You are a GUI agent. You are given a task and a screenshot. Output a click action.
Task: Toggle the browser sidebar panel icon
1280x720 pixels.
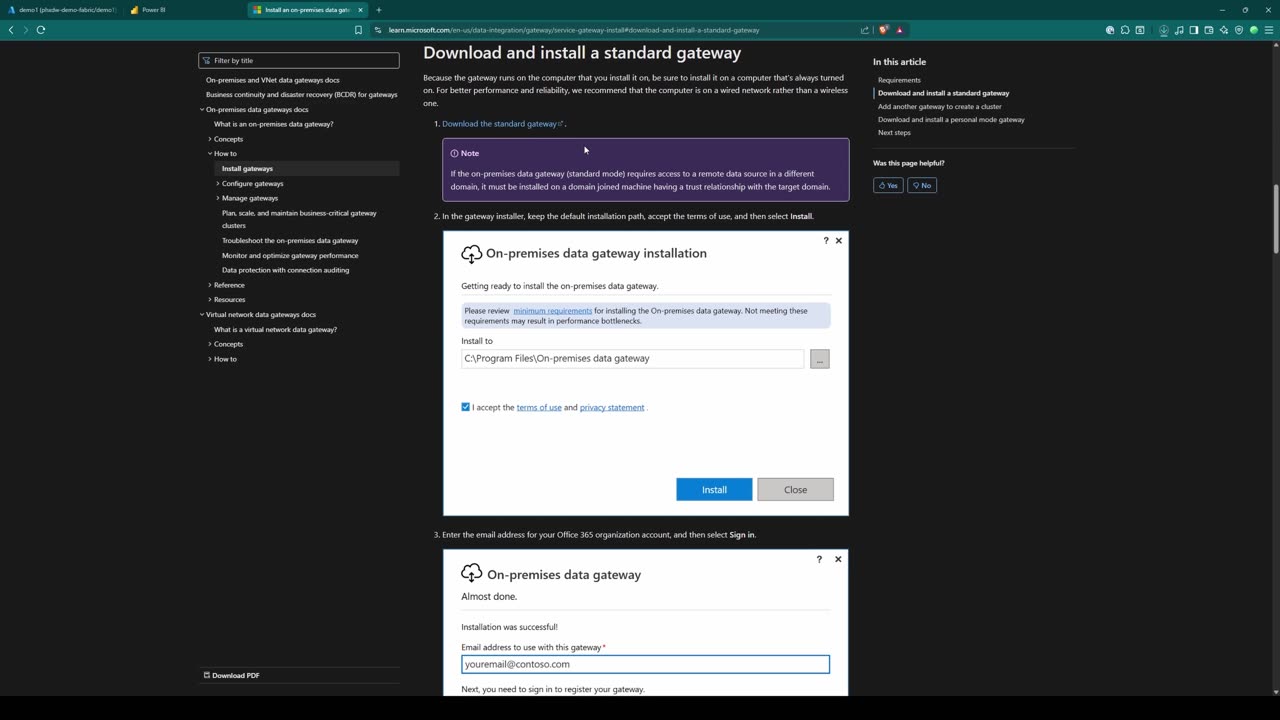pyautogui.click(x=1194, y=30)
